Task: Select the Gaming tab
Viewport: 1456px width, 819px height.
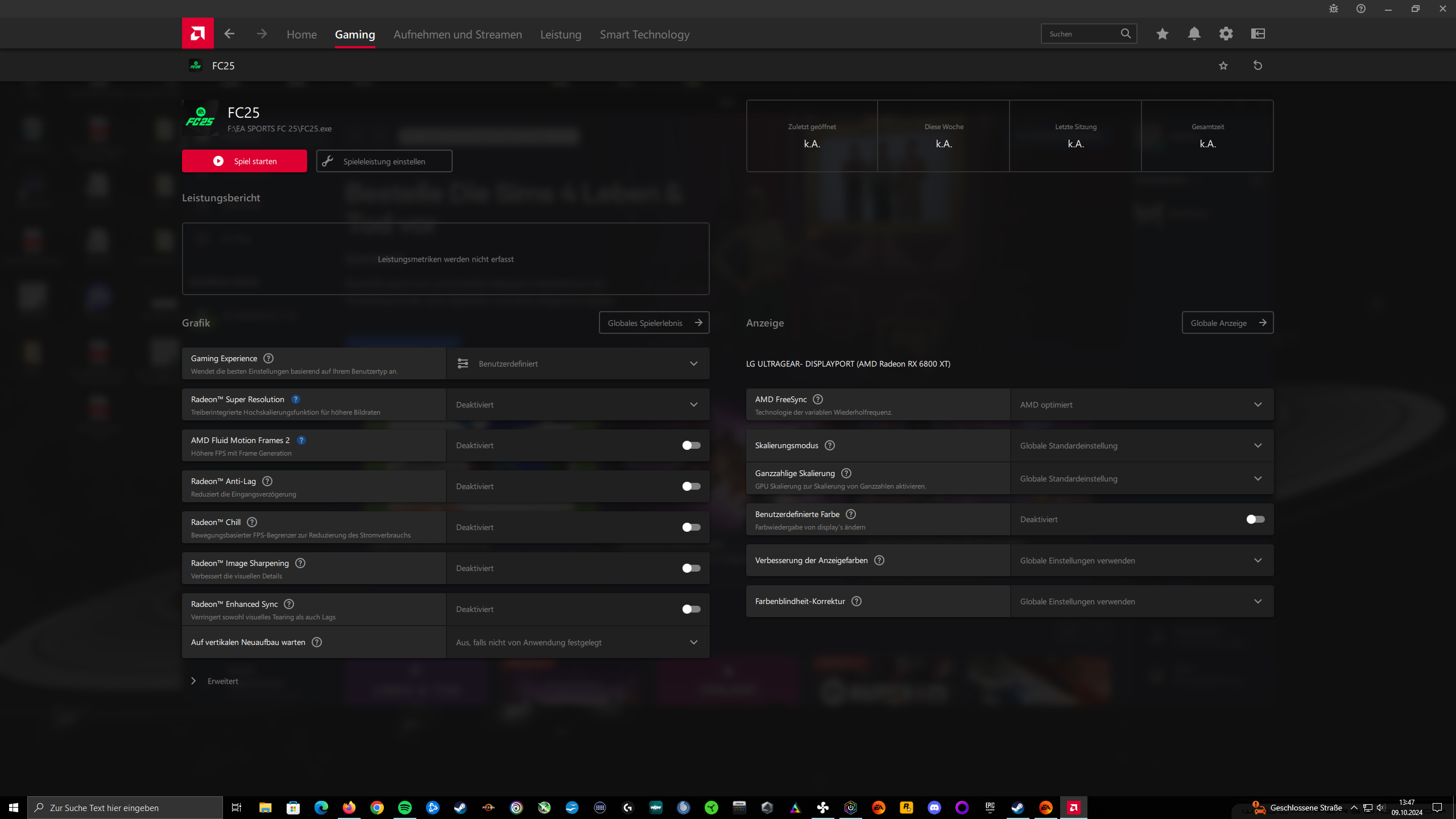Action: tap(355, 35)
